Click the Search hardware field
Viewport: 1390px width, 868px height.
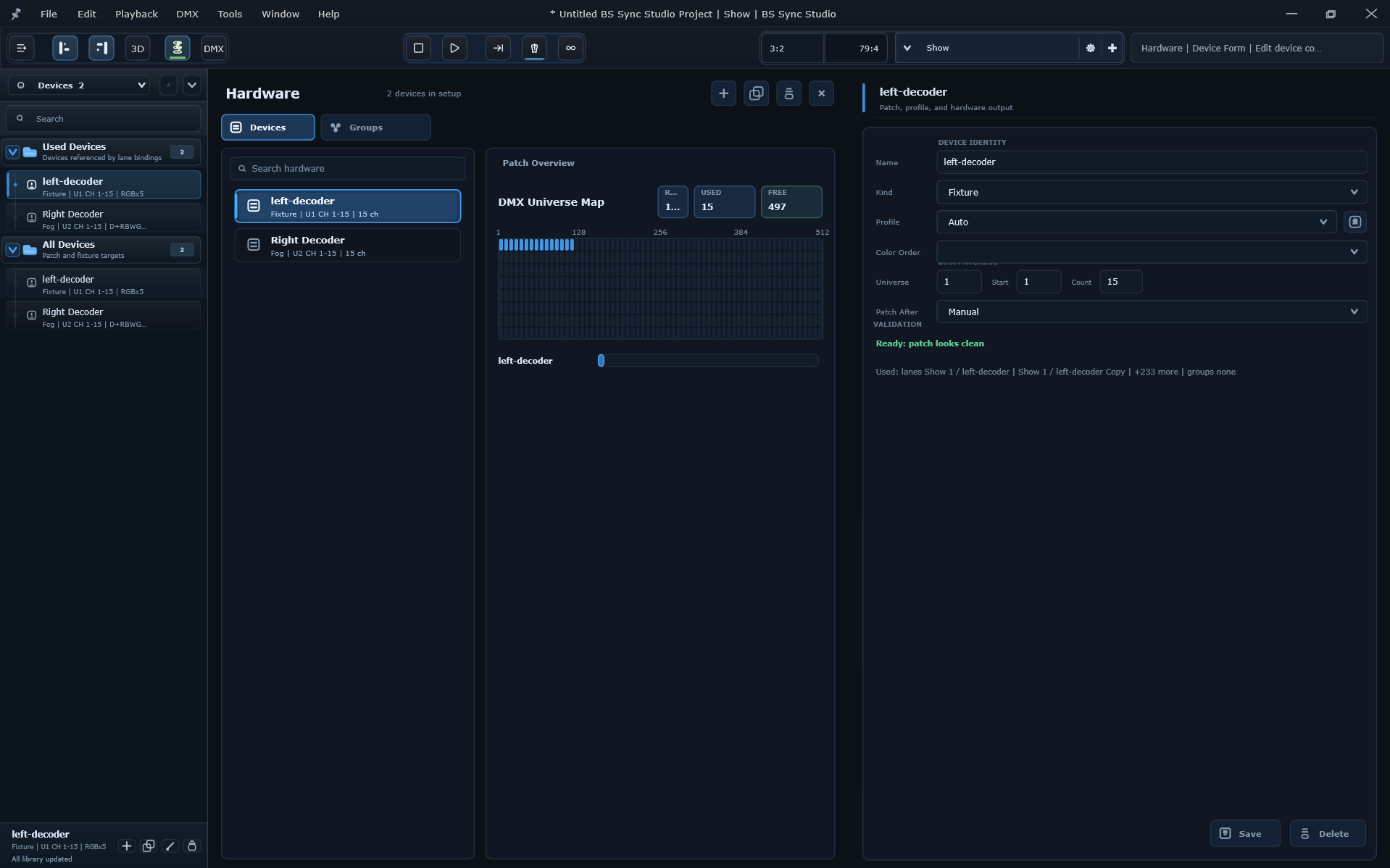[x=348, y=169]
